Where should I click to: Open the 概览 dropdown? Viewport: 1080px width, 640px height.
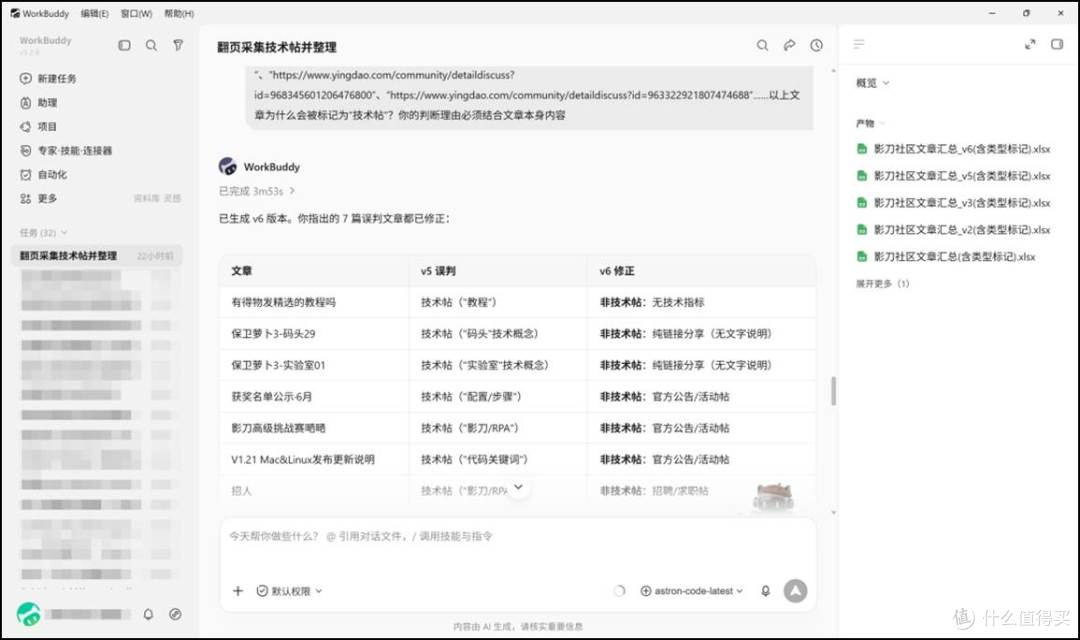(x=873, y=83)
